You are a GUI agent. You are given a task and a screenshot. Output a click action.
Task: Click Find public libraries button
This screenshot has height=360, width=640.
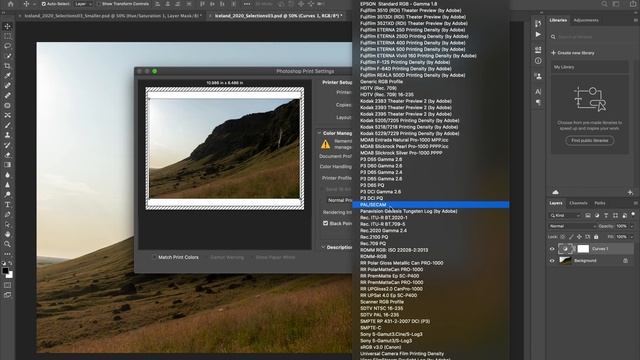click(x=589, y=140)
